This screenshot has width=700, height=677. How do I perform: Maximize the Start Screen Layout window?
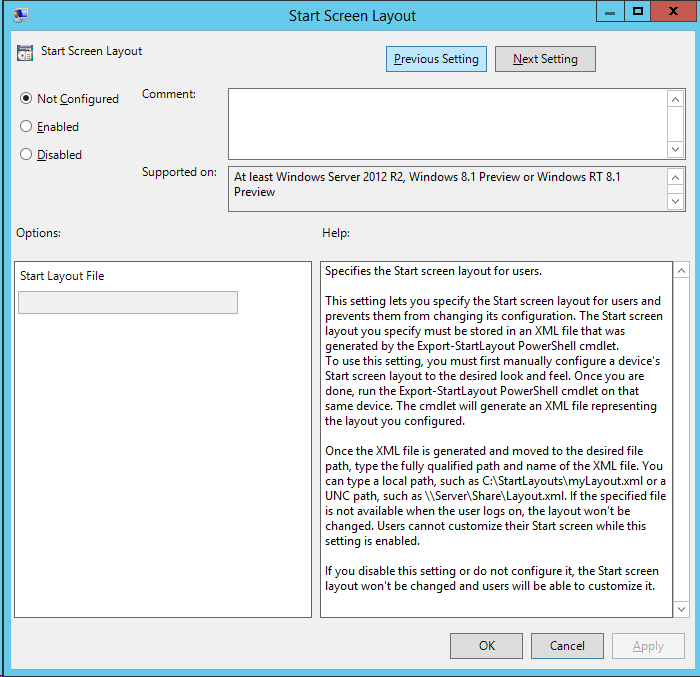(638, 11)
